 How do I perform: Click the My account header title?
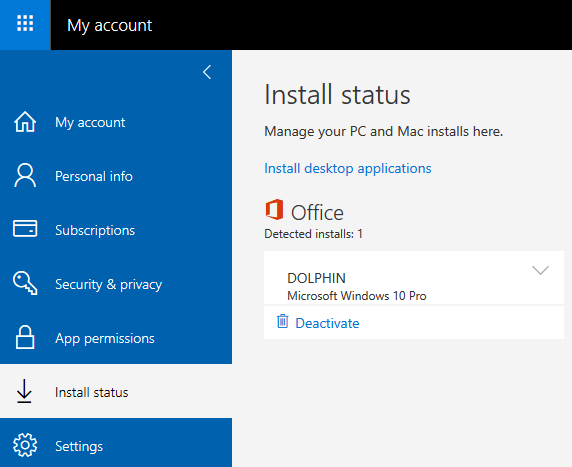coord(109,26)
